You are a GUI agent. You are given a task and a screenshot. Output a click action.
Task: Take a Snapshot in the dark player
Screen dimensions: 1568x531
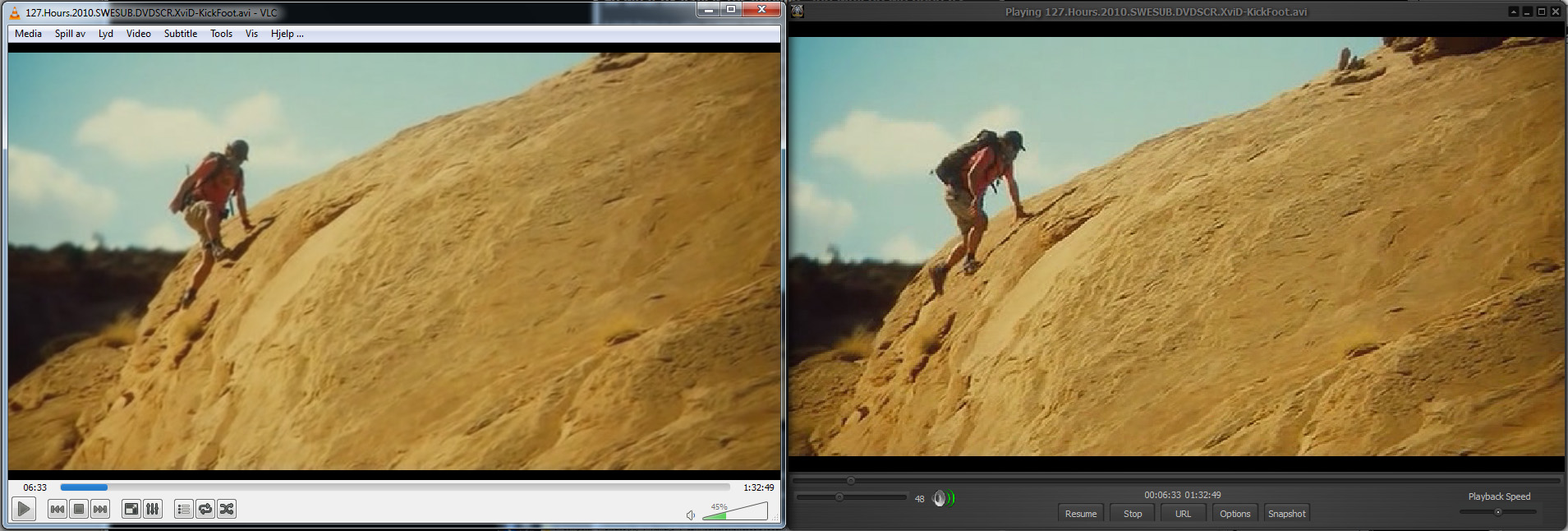[x=1287, y=514]
